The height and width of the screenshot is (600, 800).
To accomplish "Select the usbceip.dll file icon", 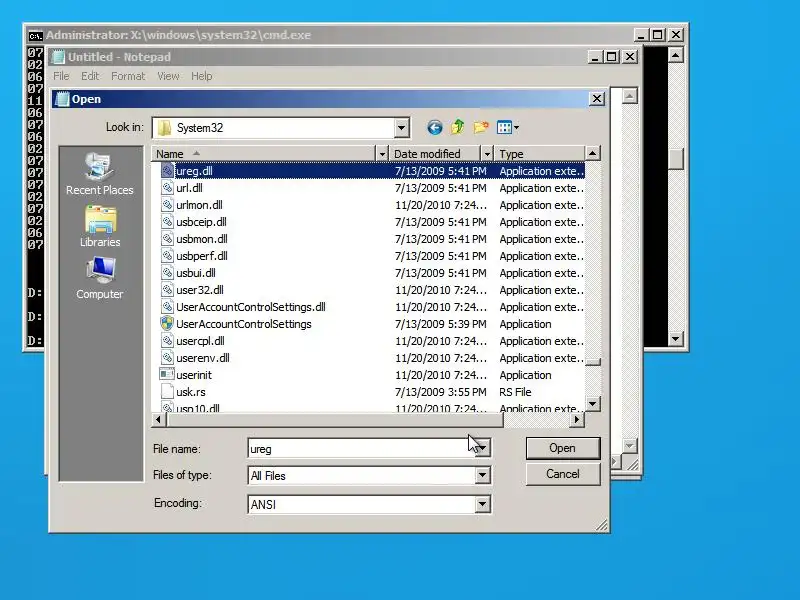I will coord(167,222).
